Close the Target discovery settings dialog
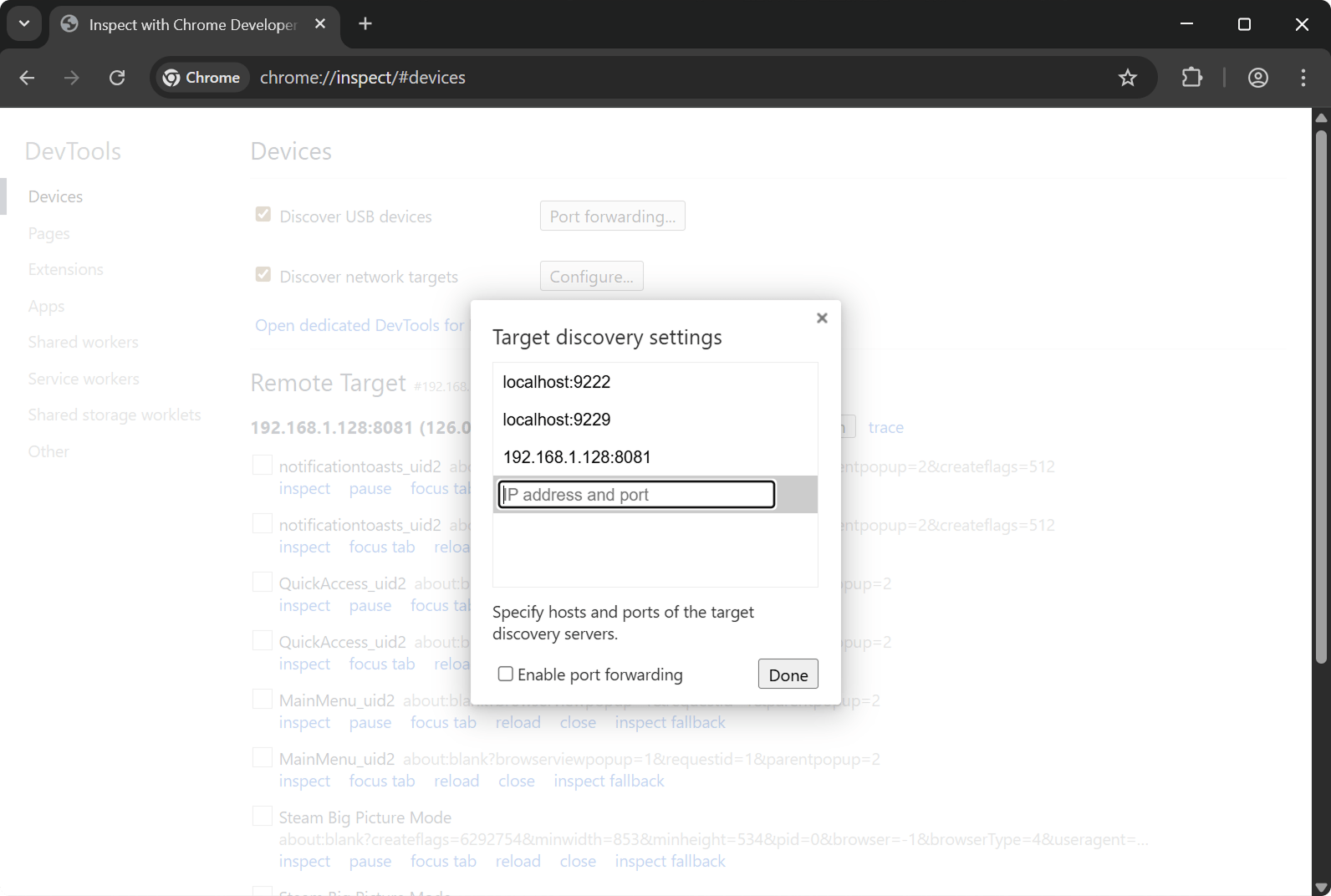1331x896 pixels. tap(822, 318)
